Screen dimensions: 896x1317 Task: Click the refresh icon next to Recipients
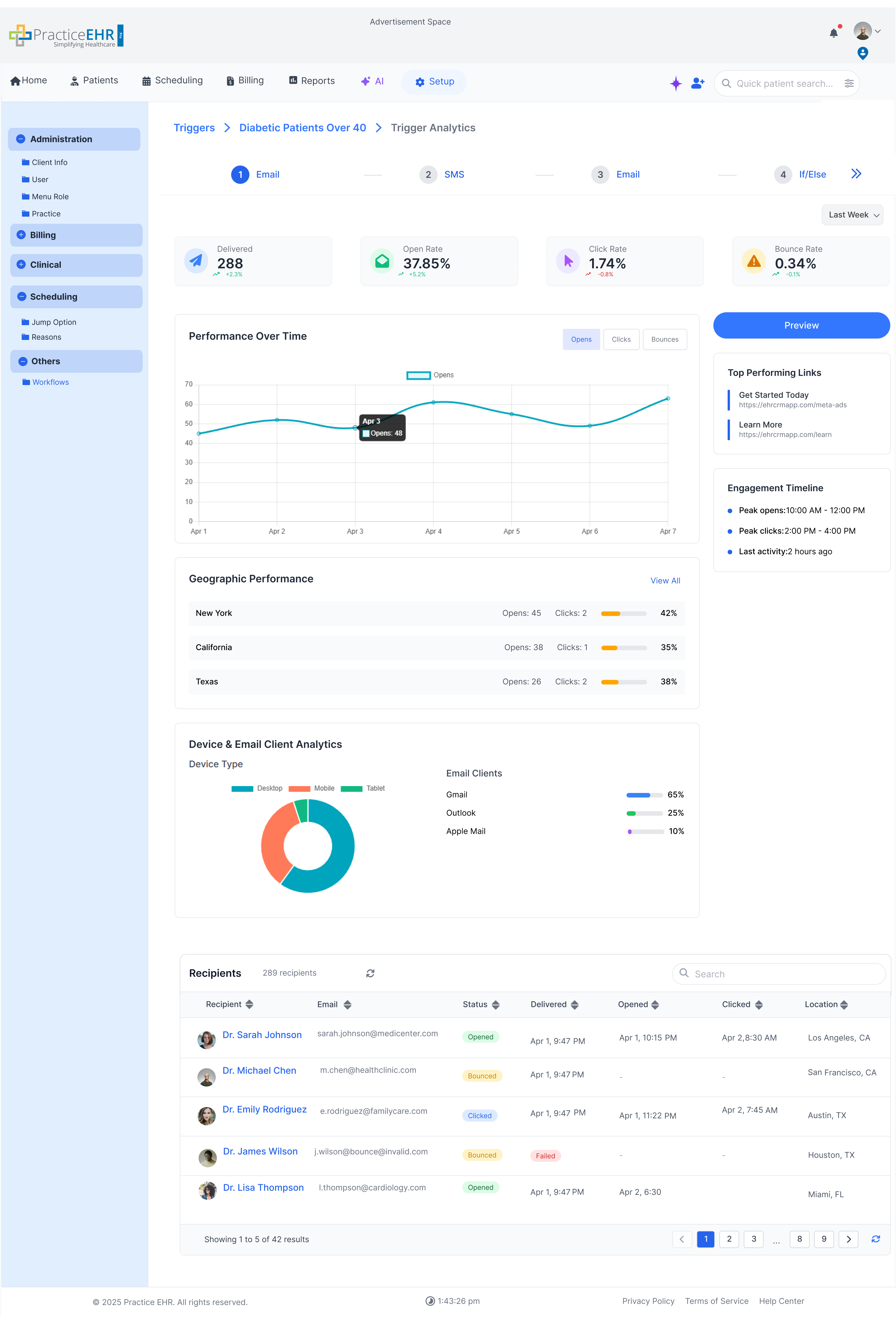coord(370,973)
